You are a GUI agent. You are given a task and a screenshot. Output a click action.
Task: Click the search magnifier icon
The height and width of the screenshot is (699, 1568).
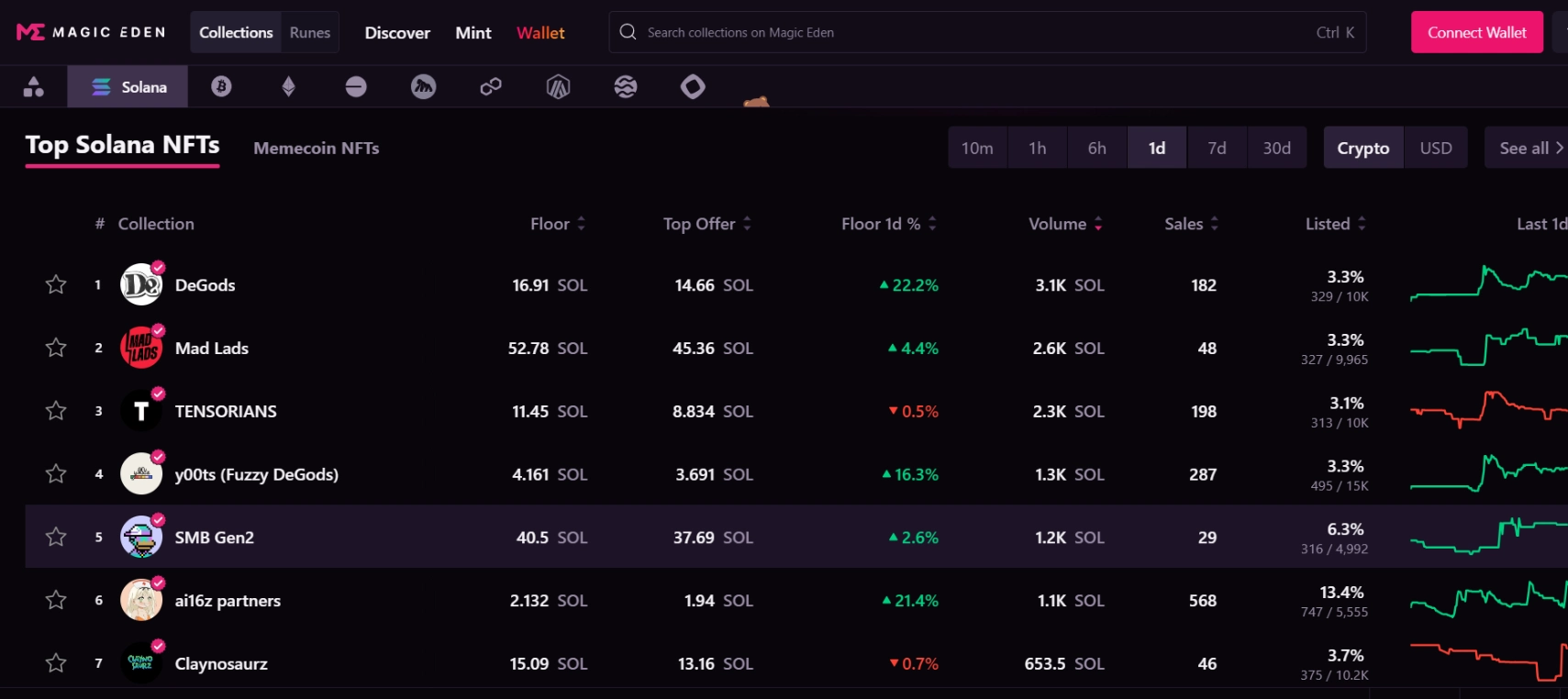coord(628,32)
